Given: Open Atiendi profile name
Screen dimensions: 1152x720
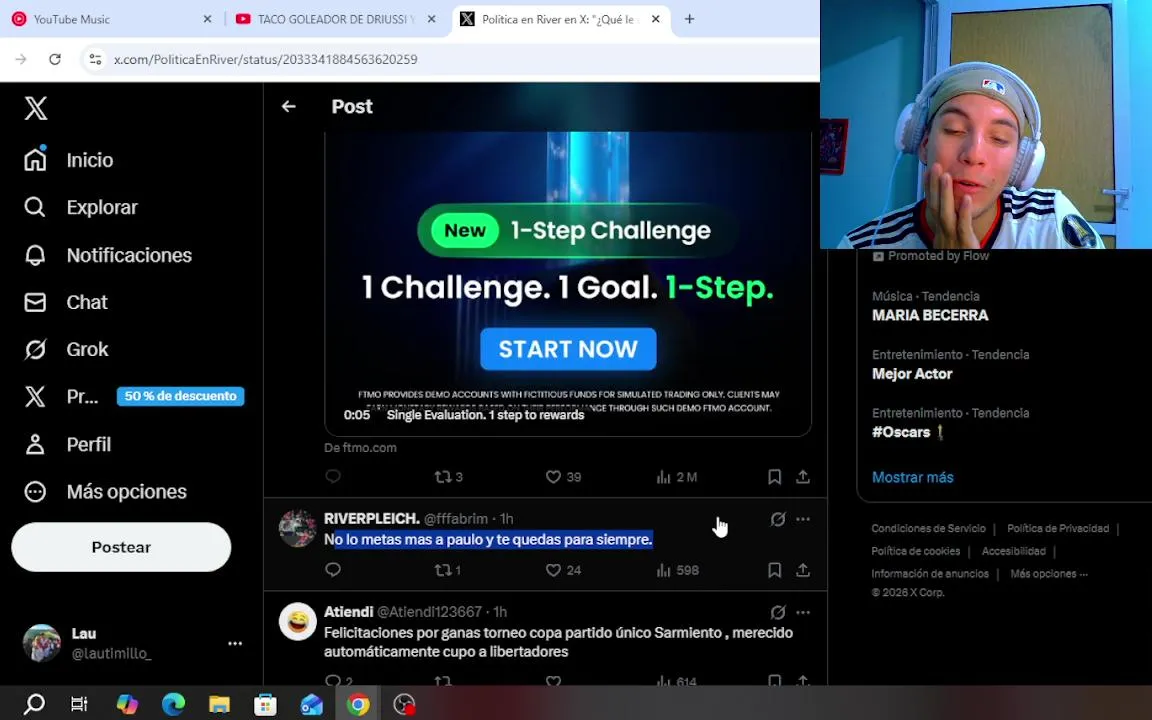Looking at the screenshot, I should (x=348, y=612).
